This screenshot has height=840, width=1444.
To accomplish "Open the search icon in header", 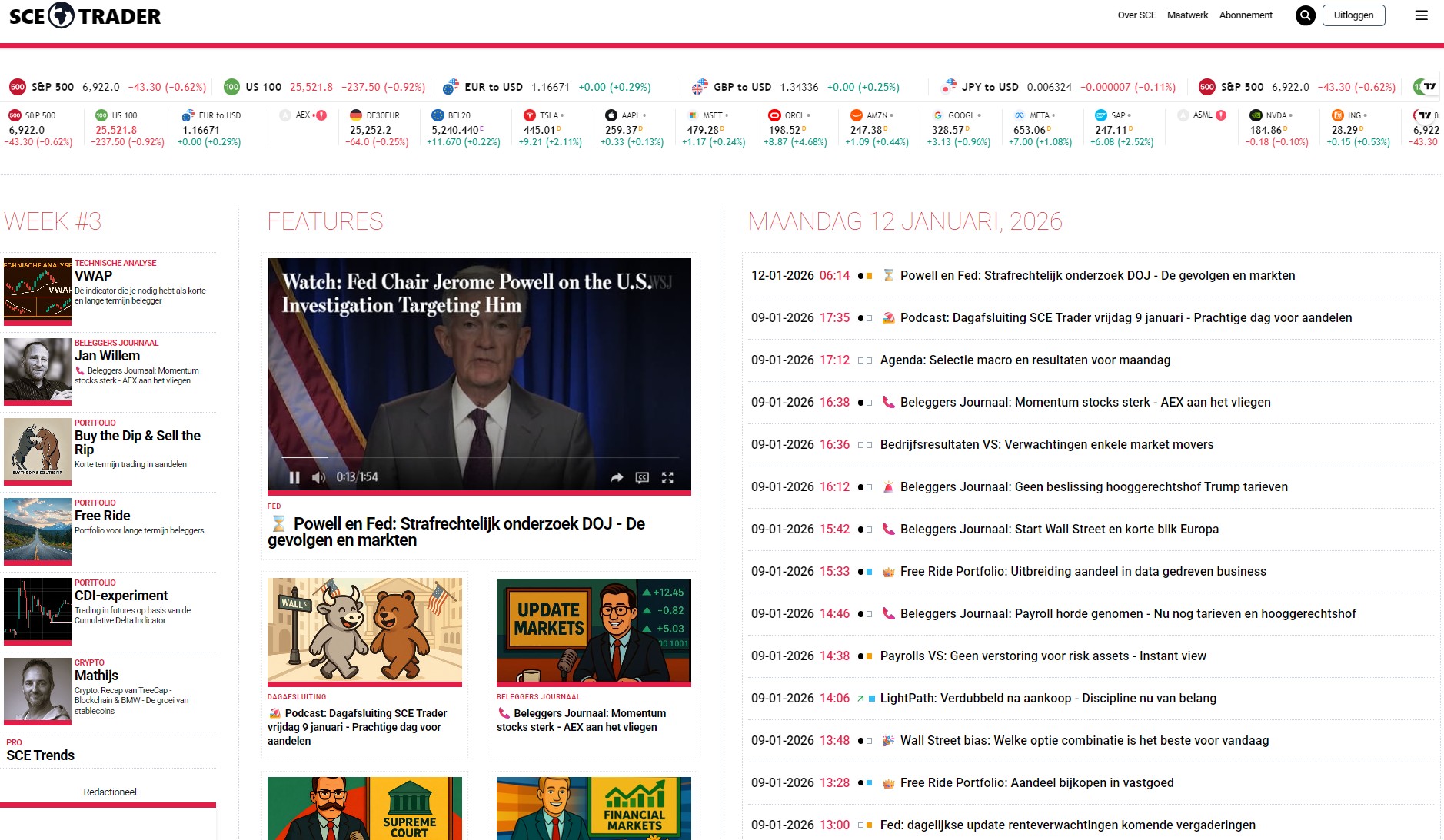I will (1305, 15).
